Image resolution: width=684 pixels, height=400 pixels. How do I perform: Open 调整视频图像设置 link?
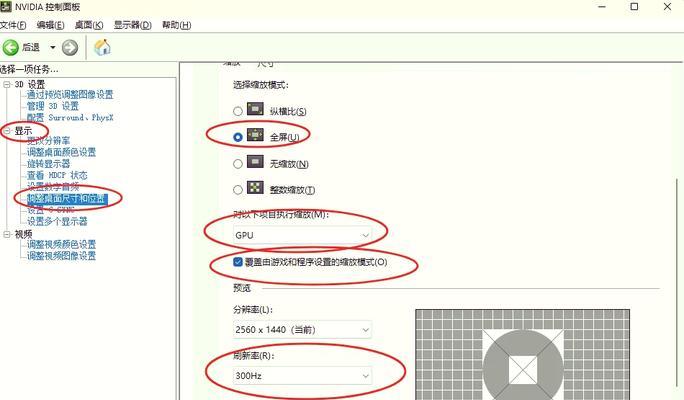coord(61,256)
